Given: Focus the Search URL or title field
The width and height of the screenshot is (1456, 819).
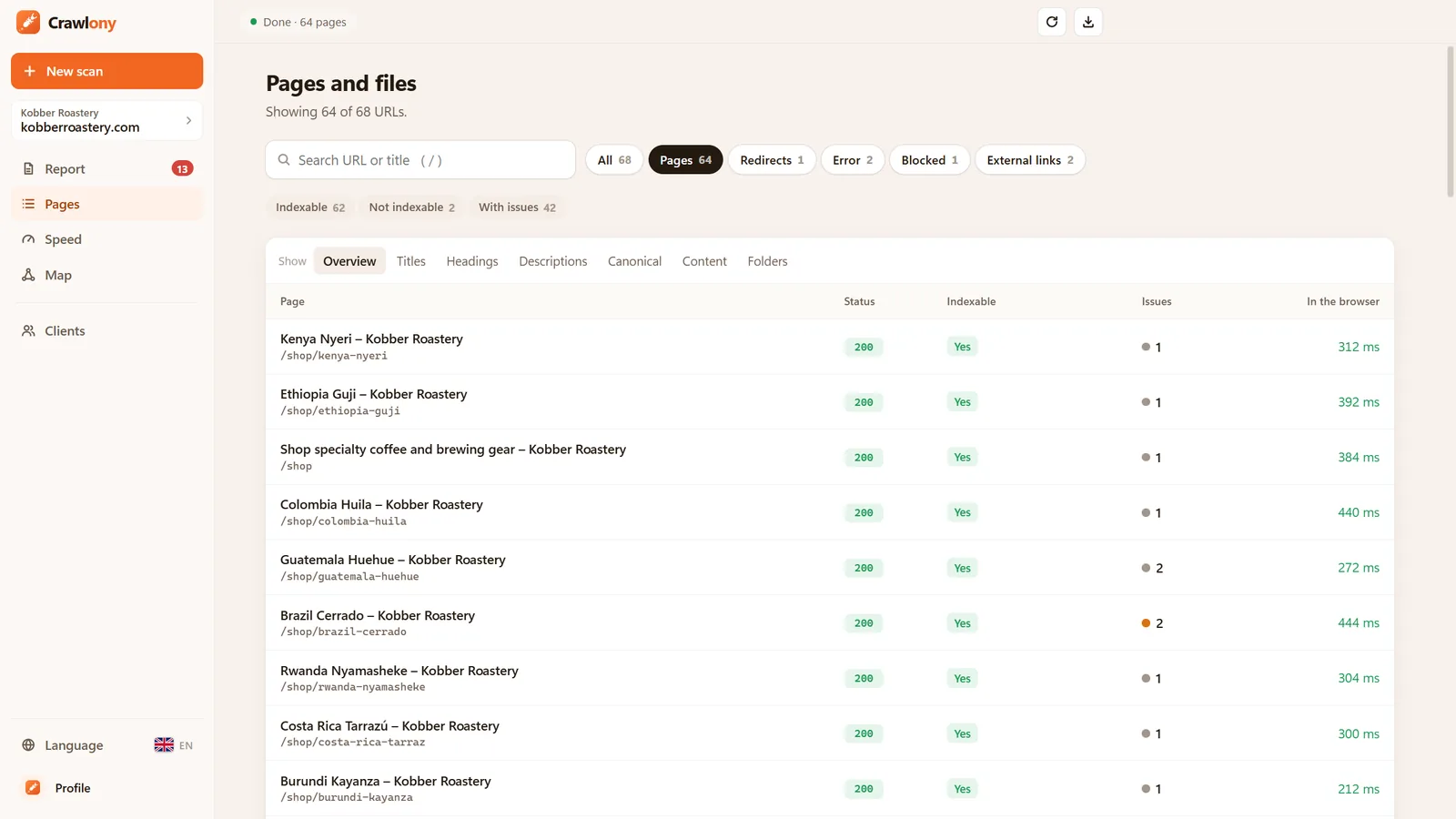Looking at the screenshot, I should coord(420,160).
